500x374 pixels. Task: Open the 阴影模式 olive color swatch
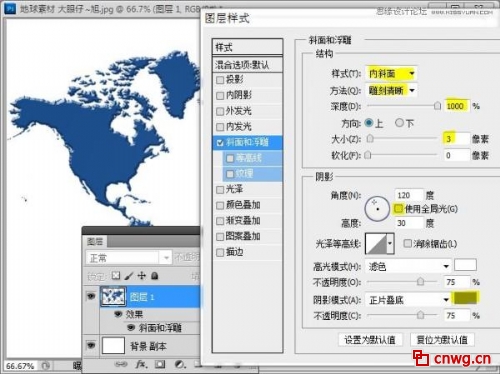pyautogui.click(x=465, y=298)
